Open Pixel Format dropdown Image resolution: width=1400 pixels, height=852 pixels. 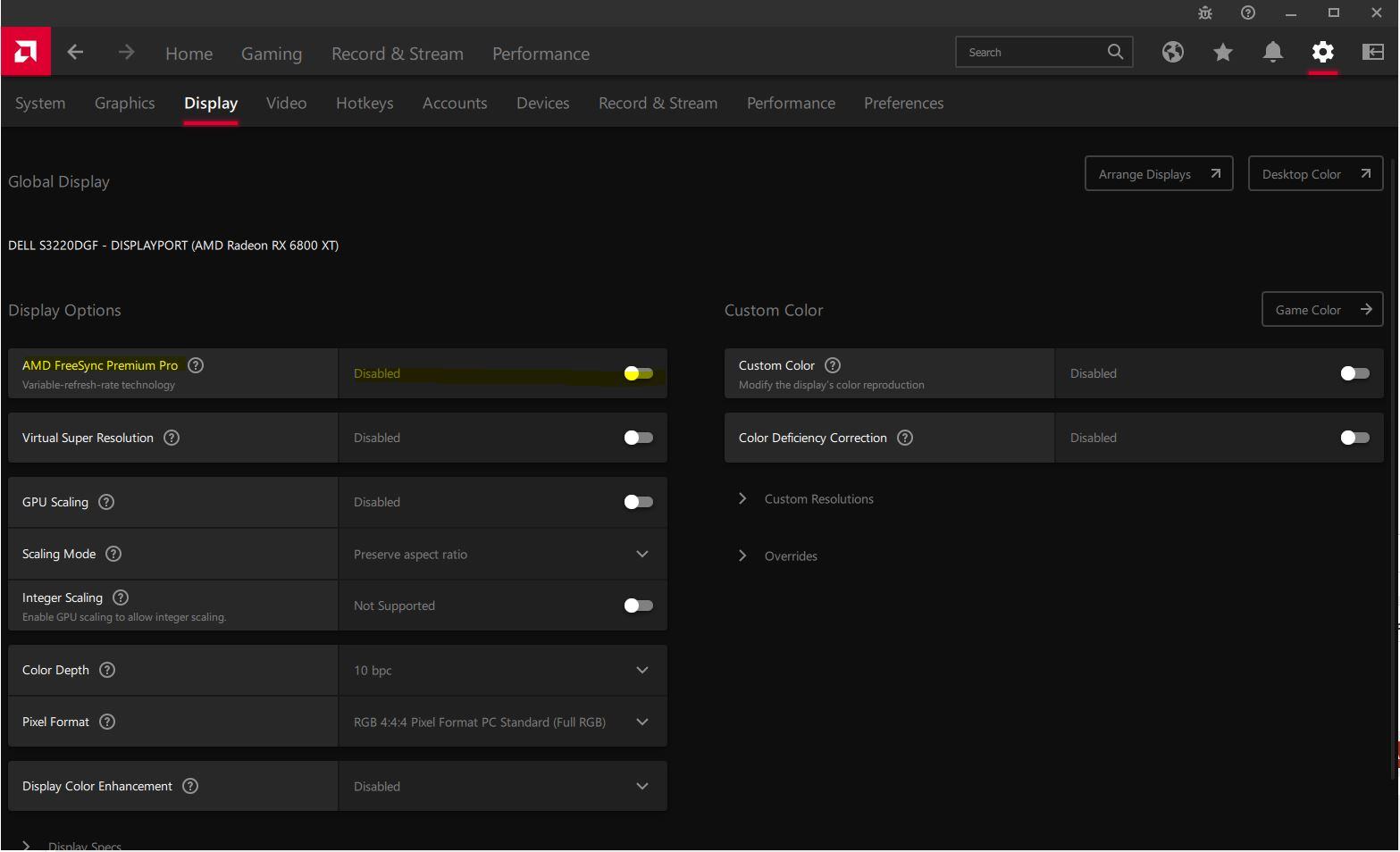[x=503, y=722]
